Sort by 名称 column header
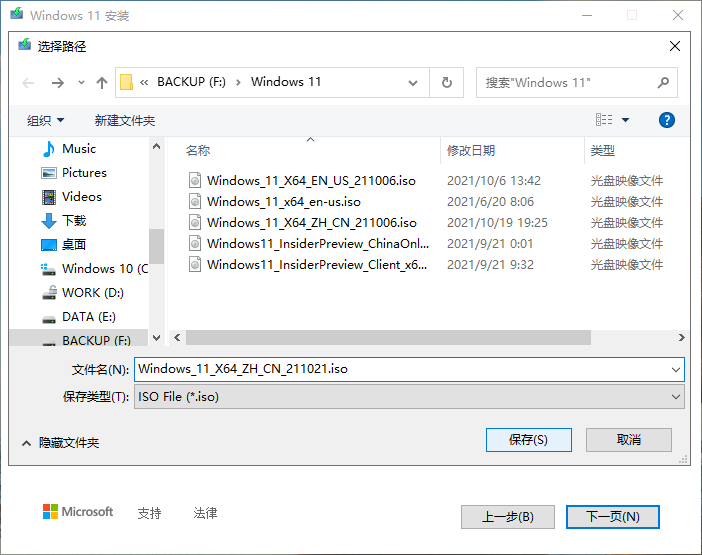702x555 pixels. [198, 150]
